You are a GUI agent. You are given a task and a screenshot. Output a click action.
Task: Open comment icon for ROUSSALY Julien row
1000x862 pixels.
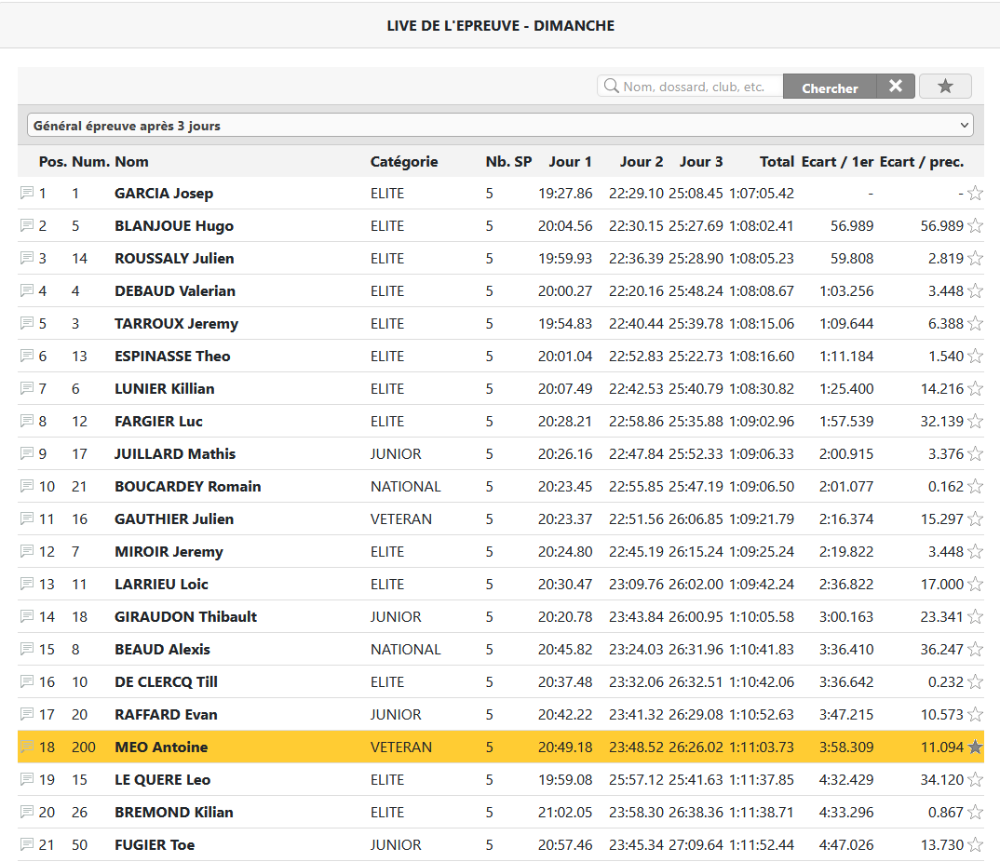(27, 257)
